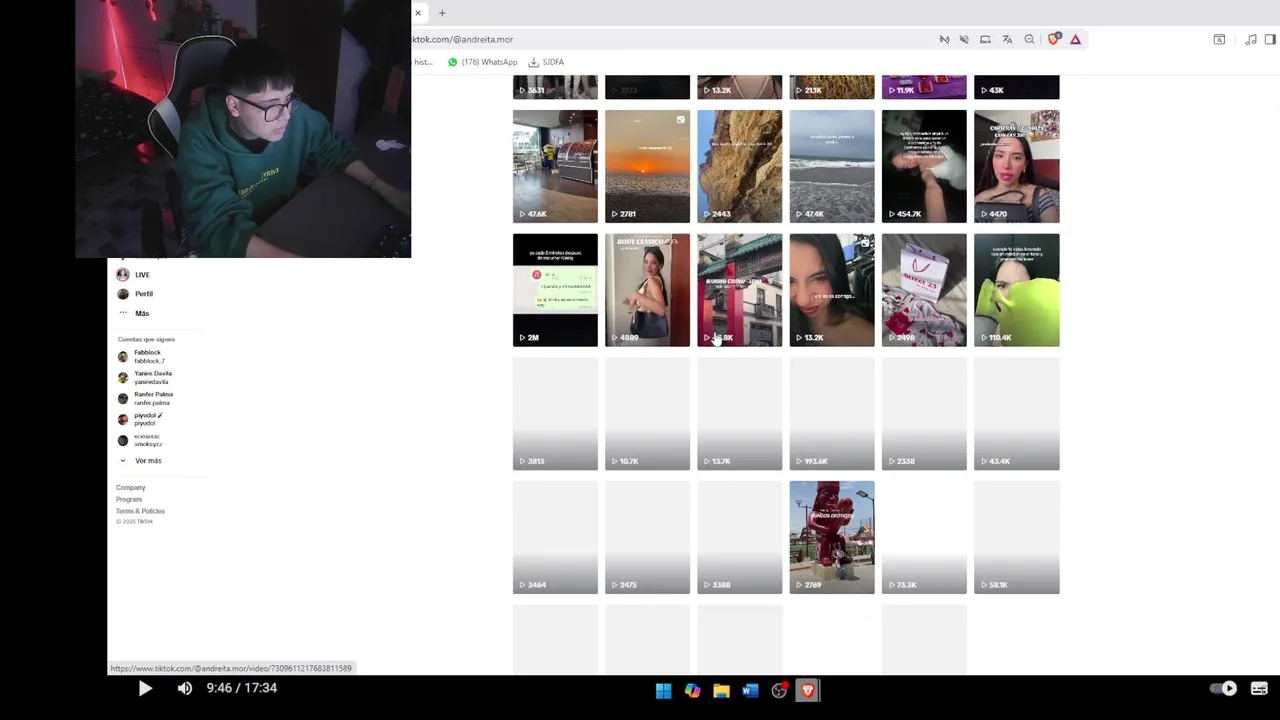This screenshot has height=720, width=1280.
Task: Open the Más menu in sidebar
Action: click(133, 313)
